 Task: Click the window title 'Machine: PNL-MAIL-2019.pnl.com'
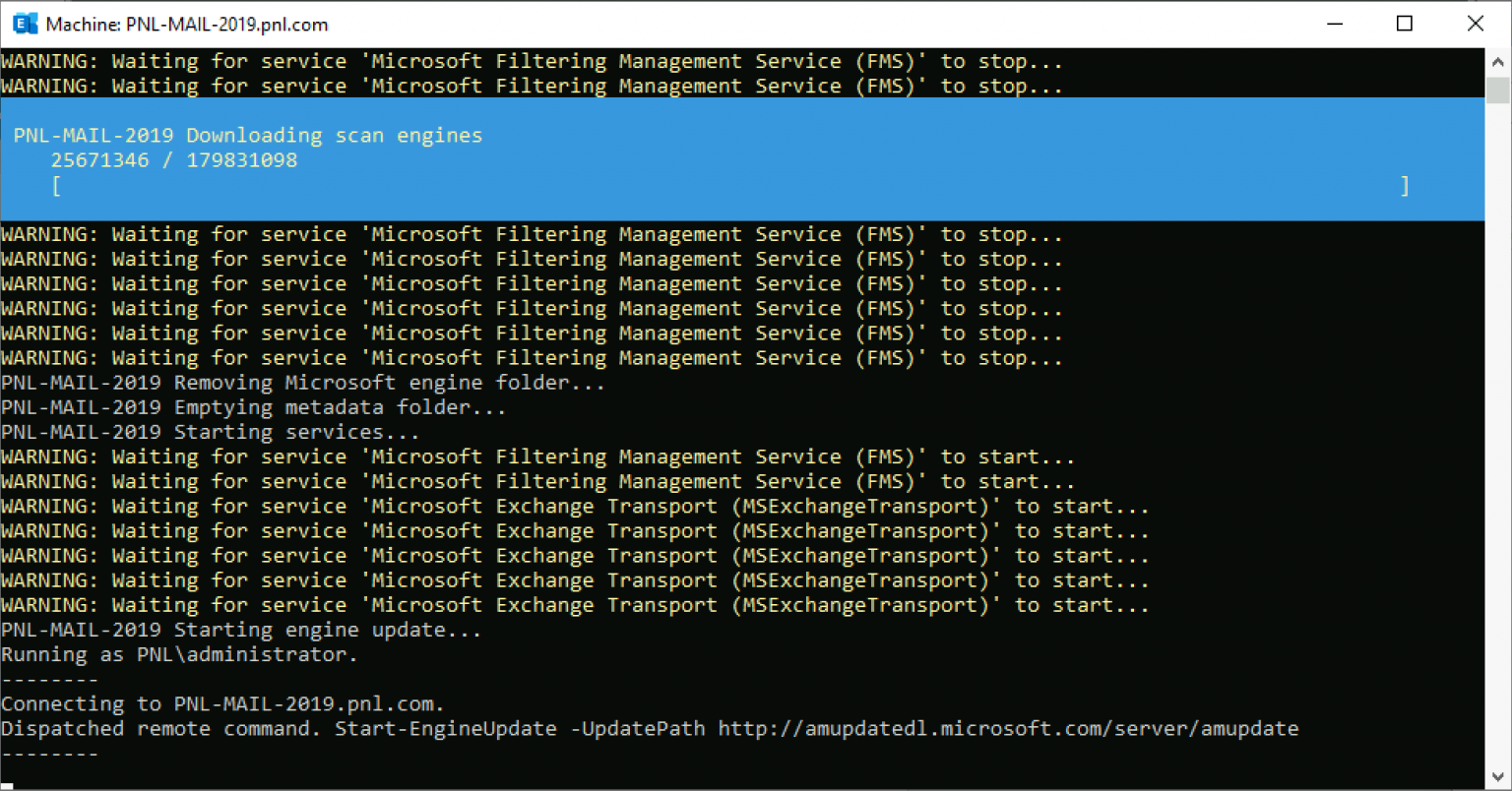[187, 25]
